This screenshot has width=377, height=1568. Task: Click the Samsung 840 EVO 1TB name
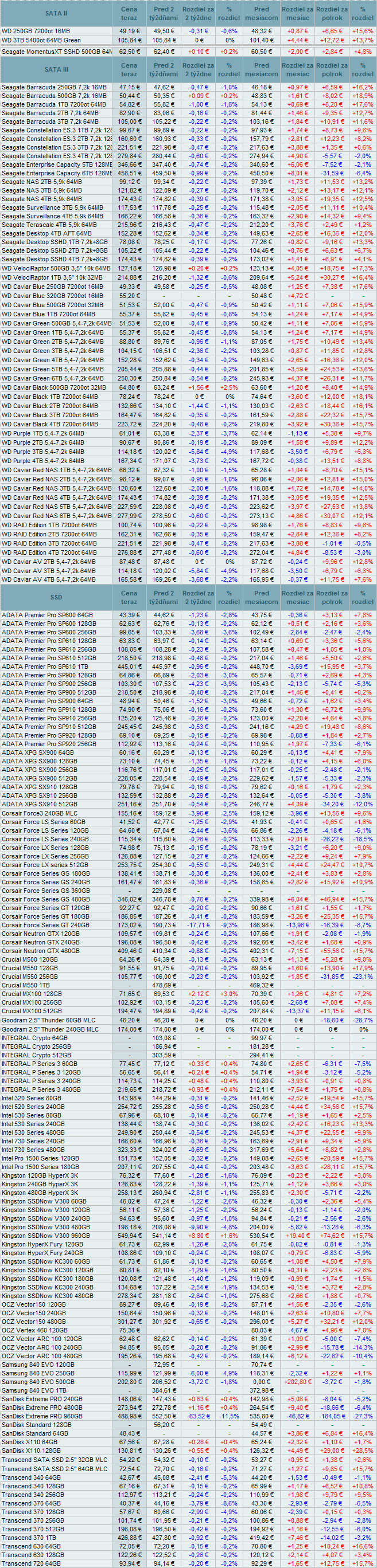click(34, 1389)
